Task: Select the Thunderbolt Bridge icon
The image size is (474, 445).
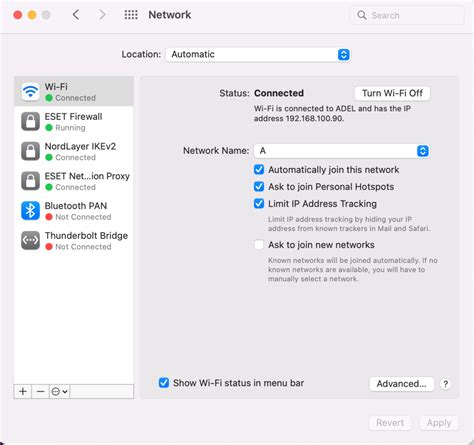Action: coord(30,240)
